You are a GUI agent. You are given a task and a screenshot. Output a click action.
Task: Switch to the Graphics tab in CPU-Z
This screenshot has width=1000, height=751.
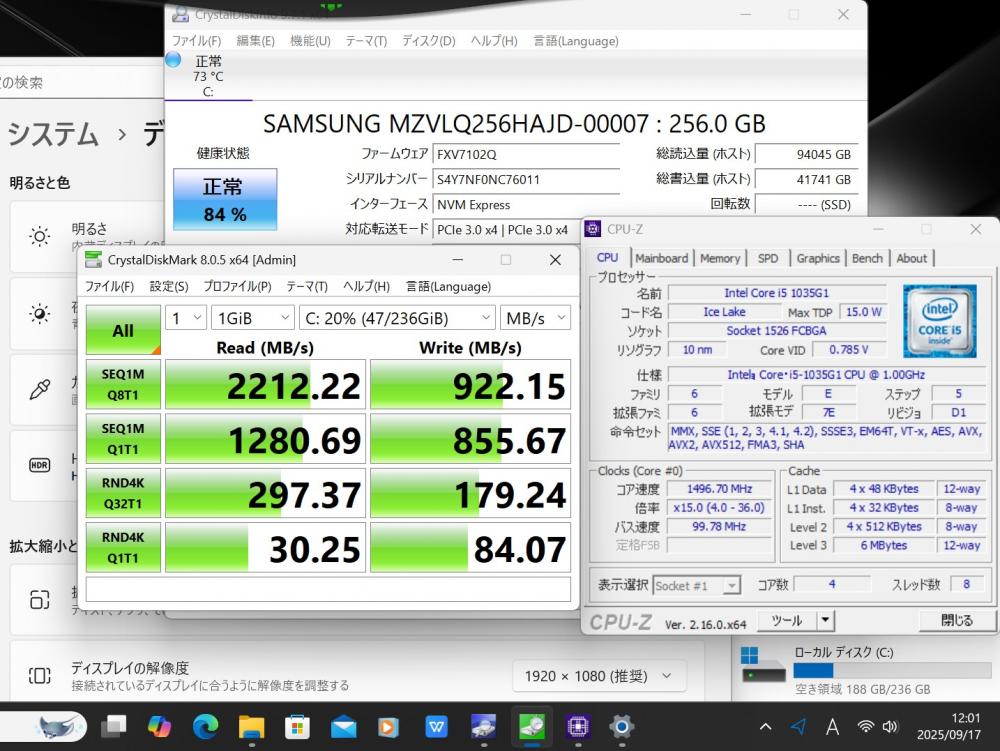click(818, 258)
